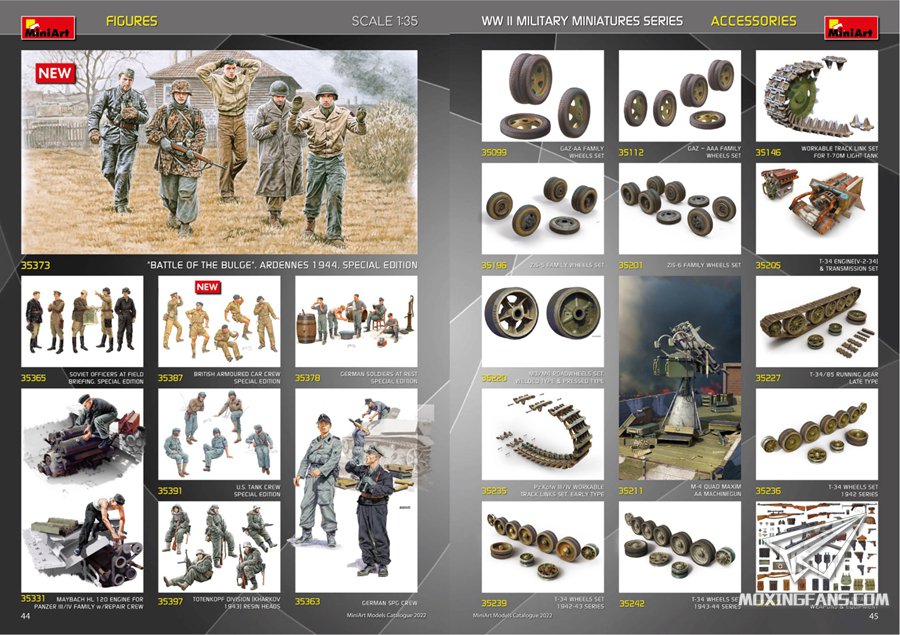Open the T-34/85 Running Gear image
Screen dimensions: 900x635
click(x=817, y=322)
